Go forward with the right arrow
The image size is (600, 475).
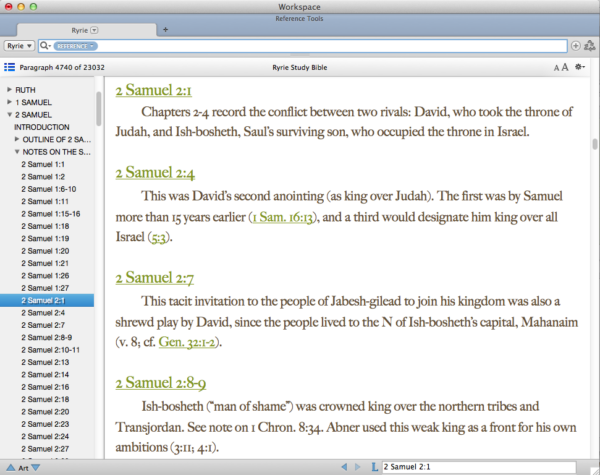(357, 467)
